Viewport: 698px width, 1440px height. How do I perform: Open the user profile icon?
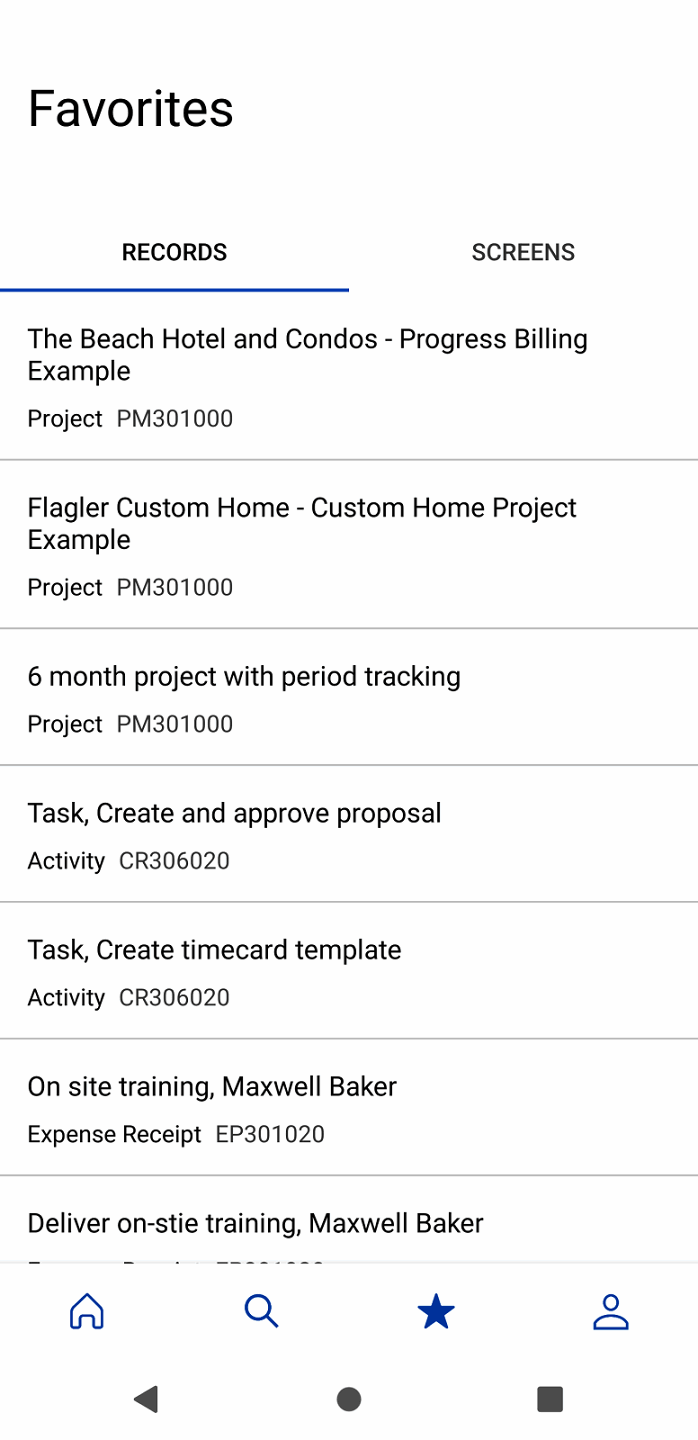[610, 1311]
